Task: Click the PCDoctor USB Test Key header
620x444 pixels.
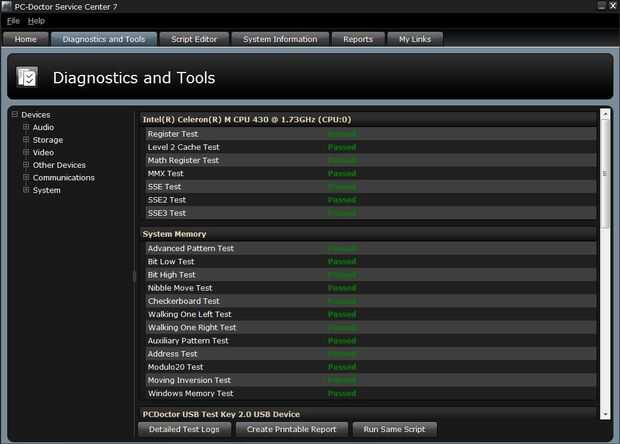Action: coord(368,414)
